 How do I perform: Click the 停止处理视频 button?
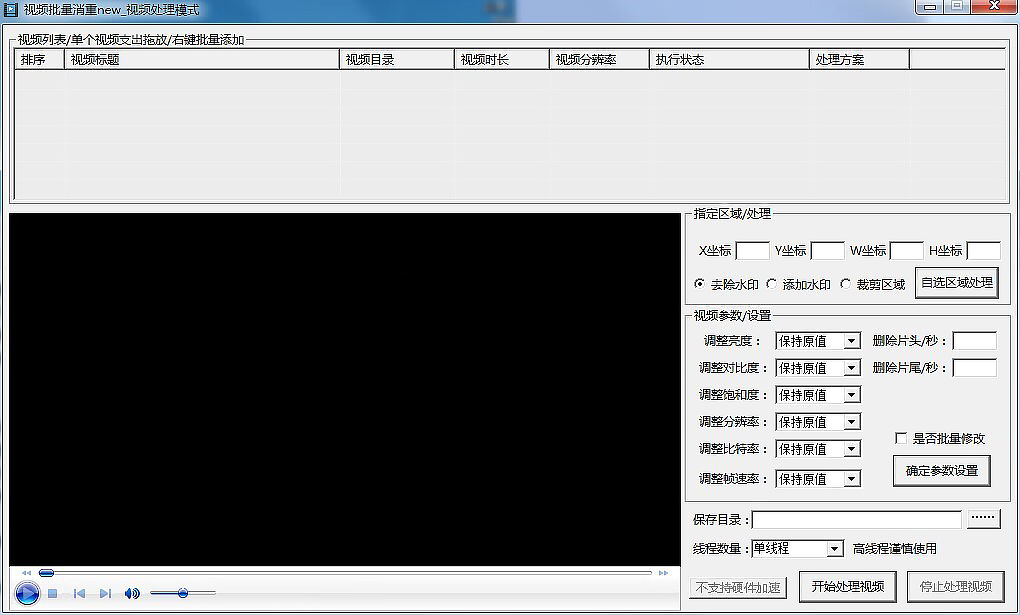pos(956,587)
